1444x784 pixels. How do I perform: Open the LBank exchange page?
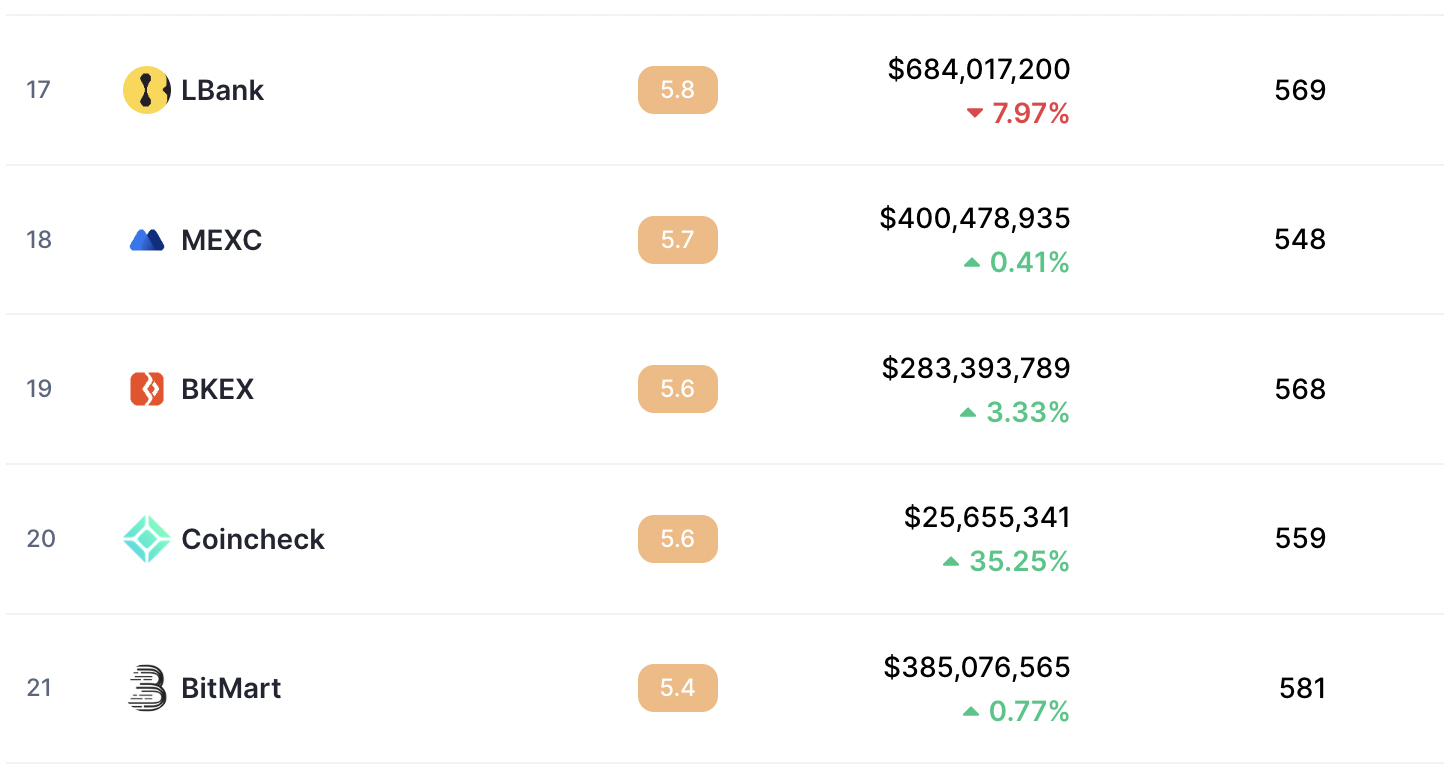(x=222, y=90)
